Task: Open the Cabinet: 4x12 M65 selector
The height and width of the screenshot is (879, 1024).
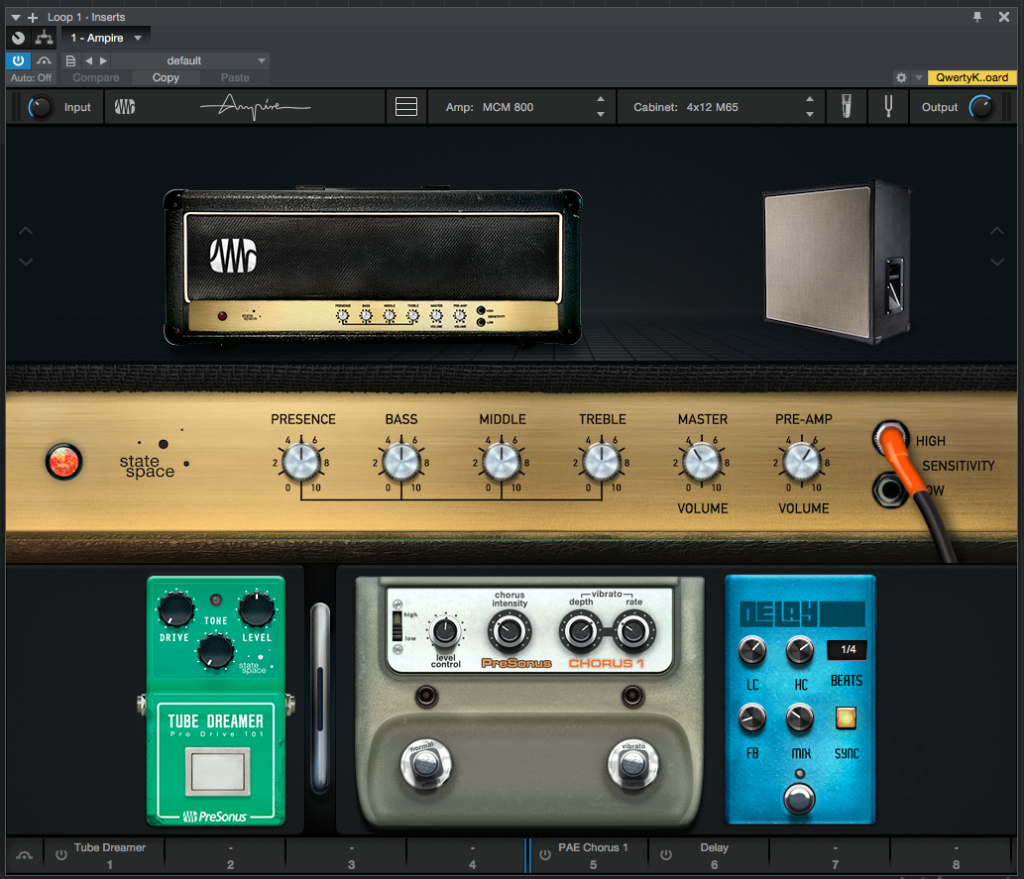Action: click(x=718, y=107)
